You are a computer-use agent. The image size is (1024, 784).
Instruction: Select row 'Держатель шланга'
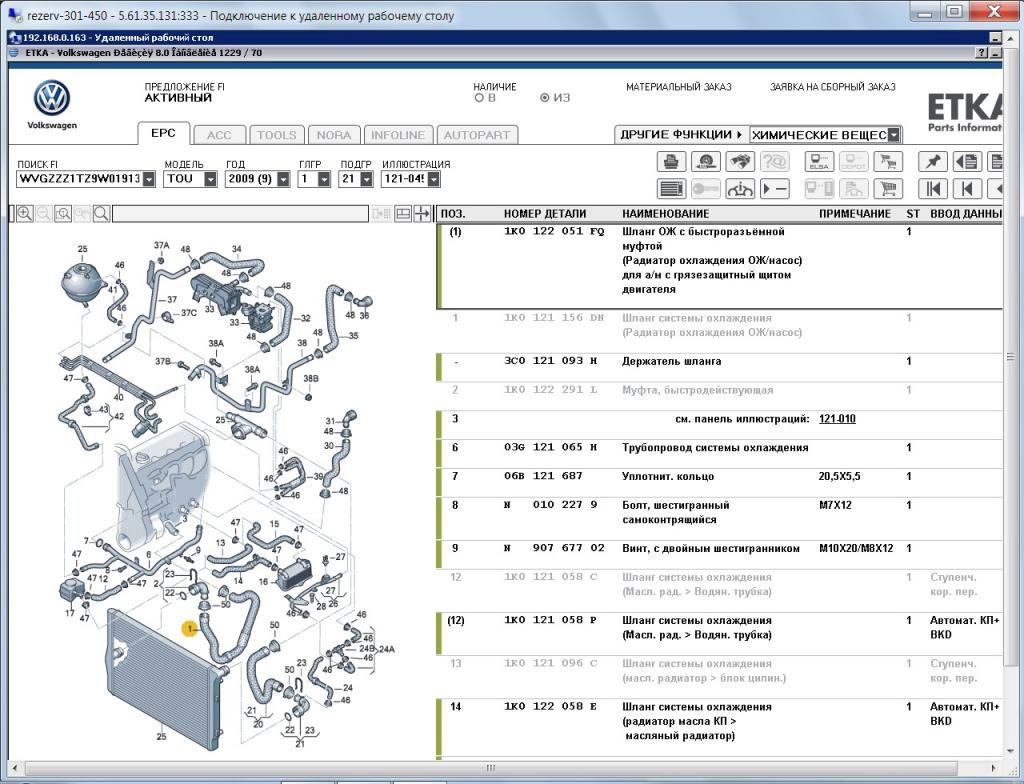click(x=720, y=368)
